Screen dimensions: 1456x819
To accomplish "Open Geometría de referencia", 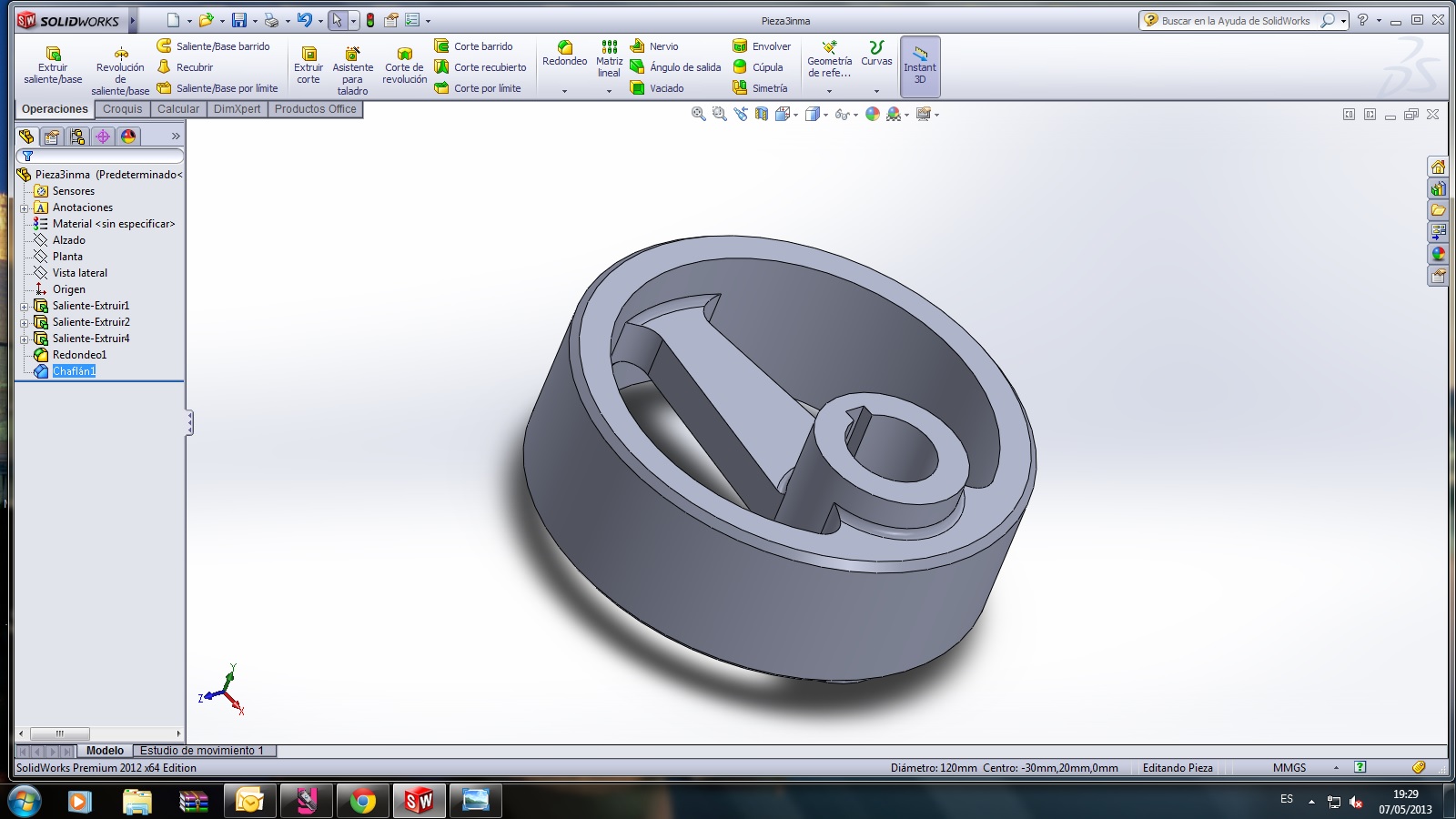I will [x=829, y=58].
